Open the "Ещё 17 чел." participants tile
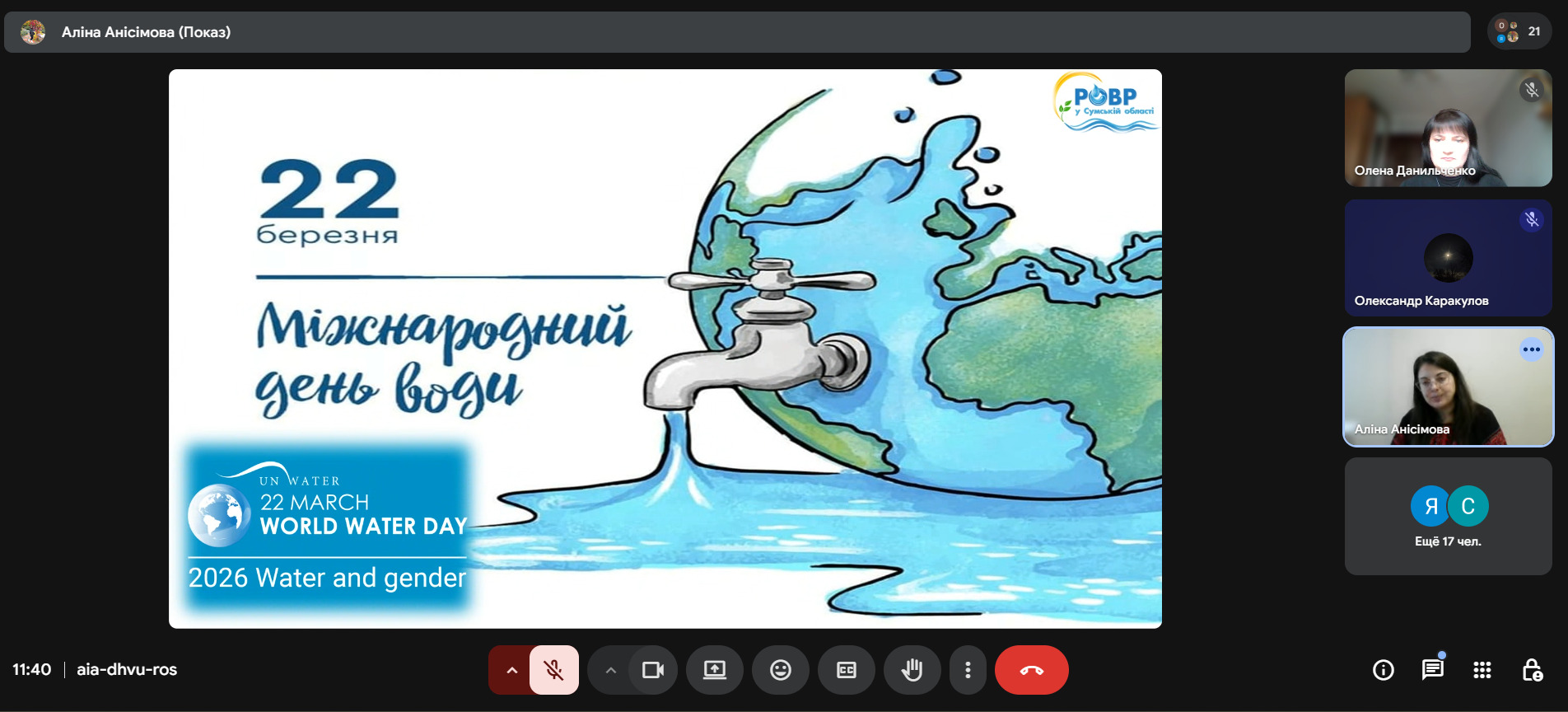 (x=1448, y=517)
